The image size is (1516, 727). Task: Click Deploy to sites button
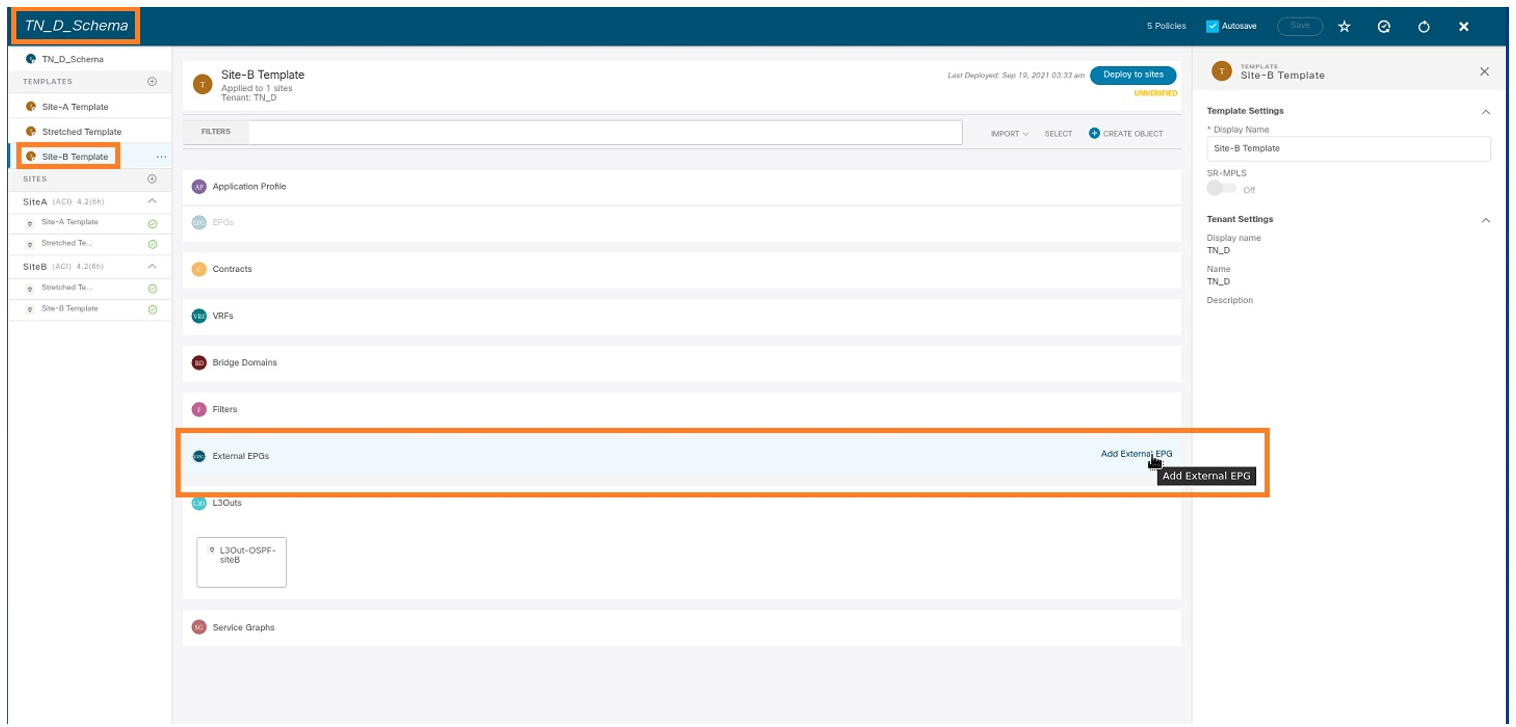click(x=1133, y=75)
